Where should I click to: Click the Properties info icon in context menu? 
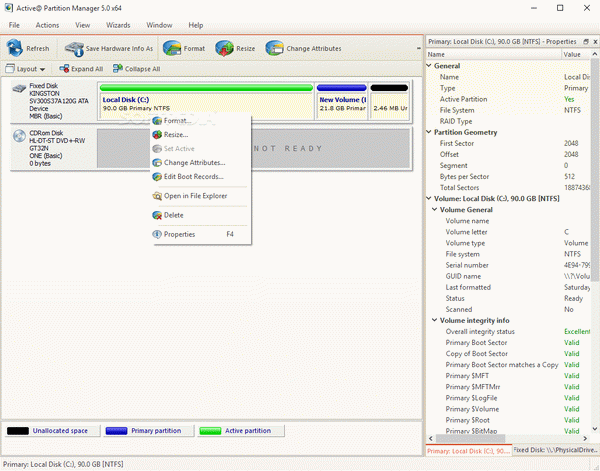tap(157, 234)
